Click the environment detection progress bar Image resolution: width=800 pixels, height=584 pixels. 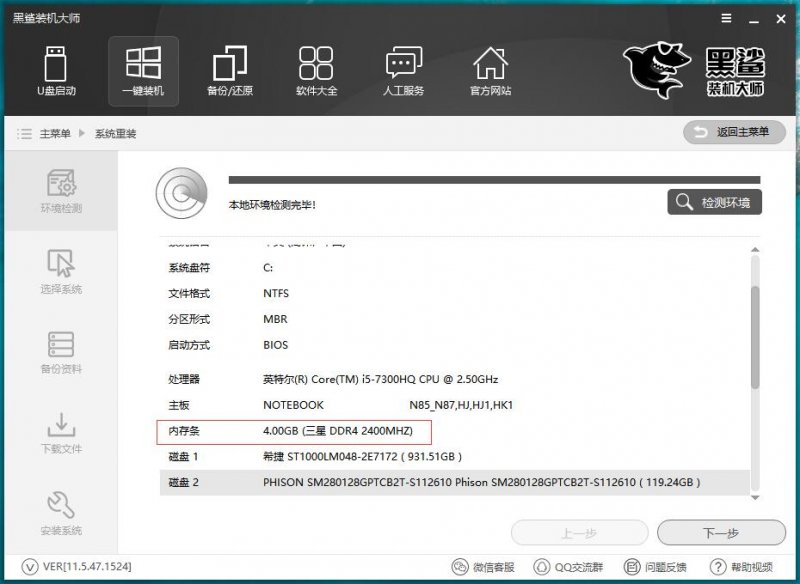point(494,180)
